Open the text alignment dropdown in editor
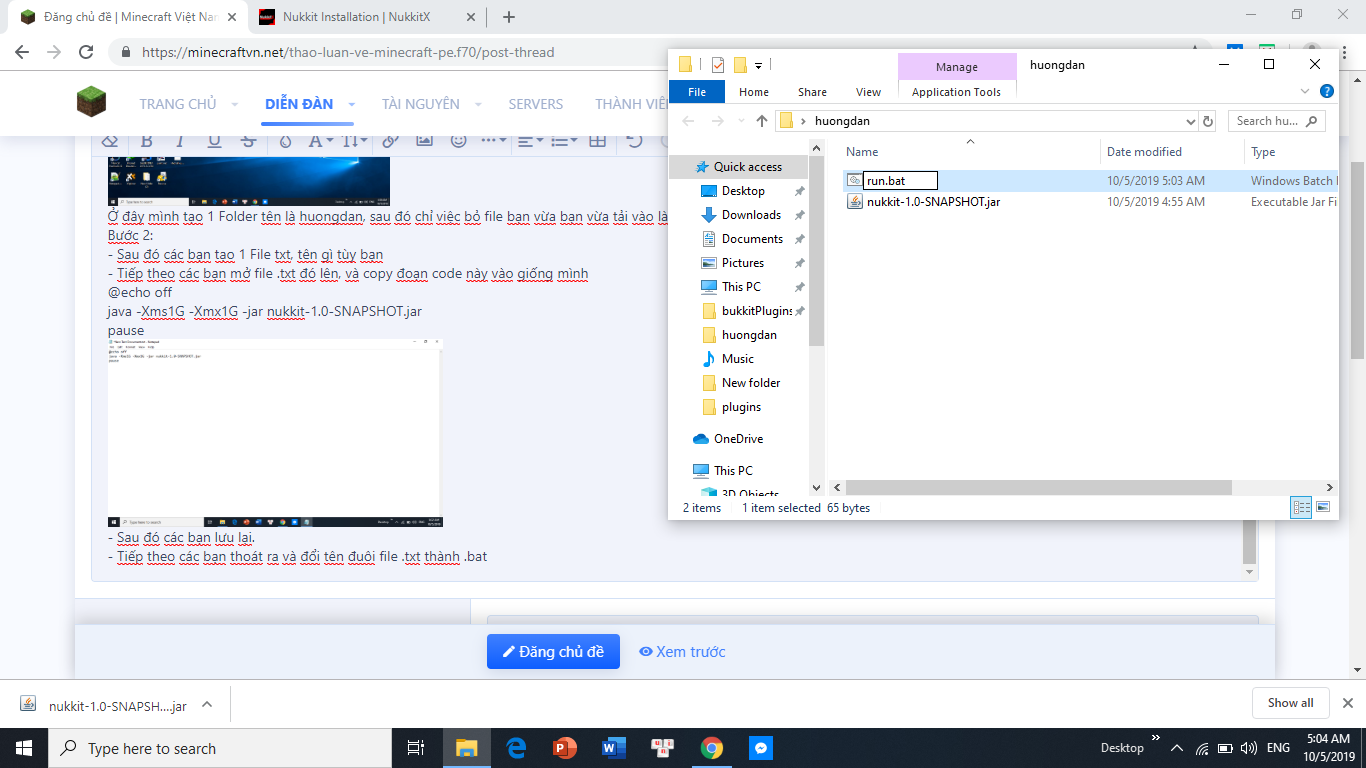 (530, 141)
